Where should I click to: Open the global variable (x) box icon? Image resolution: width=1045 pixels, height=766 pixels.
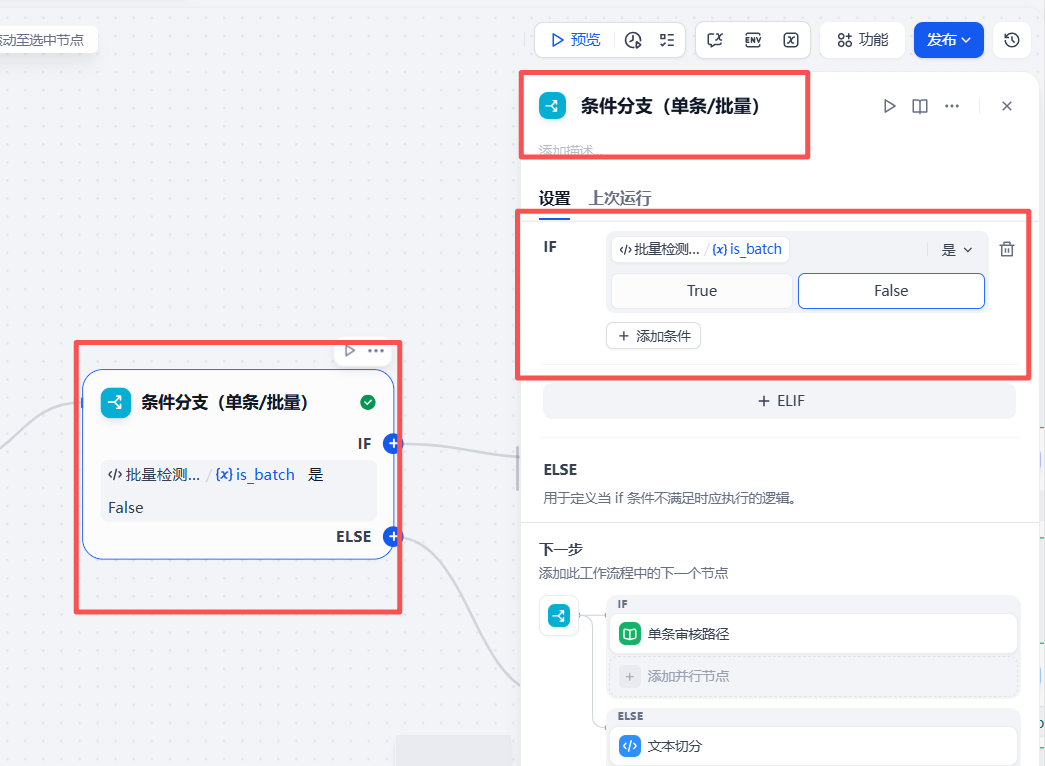coord(790,40)
